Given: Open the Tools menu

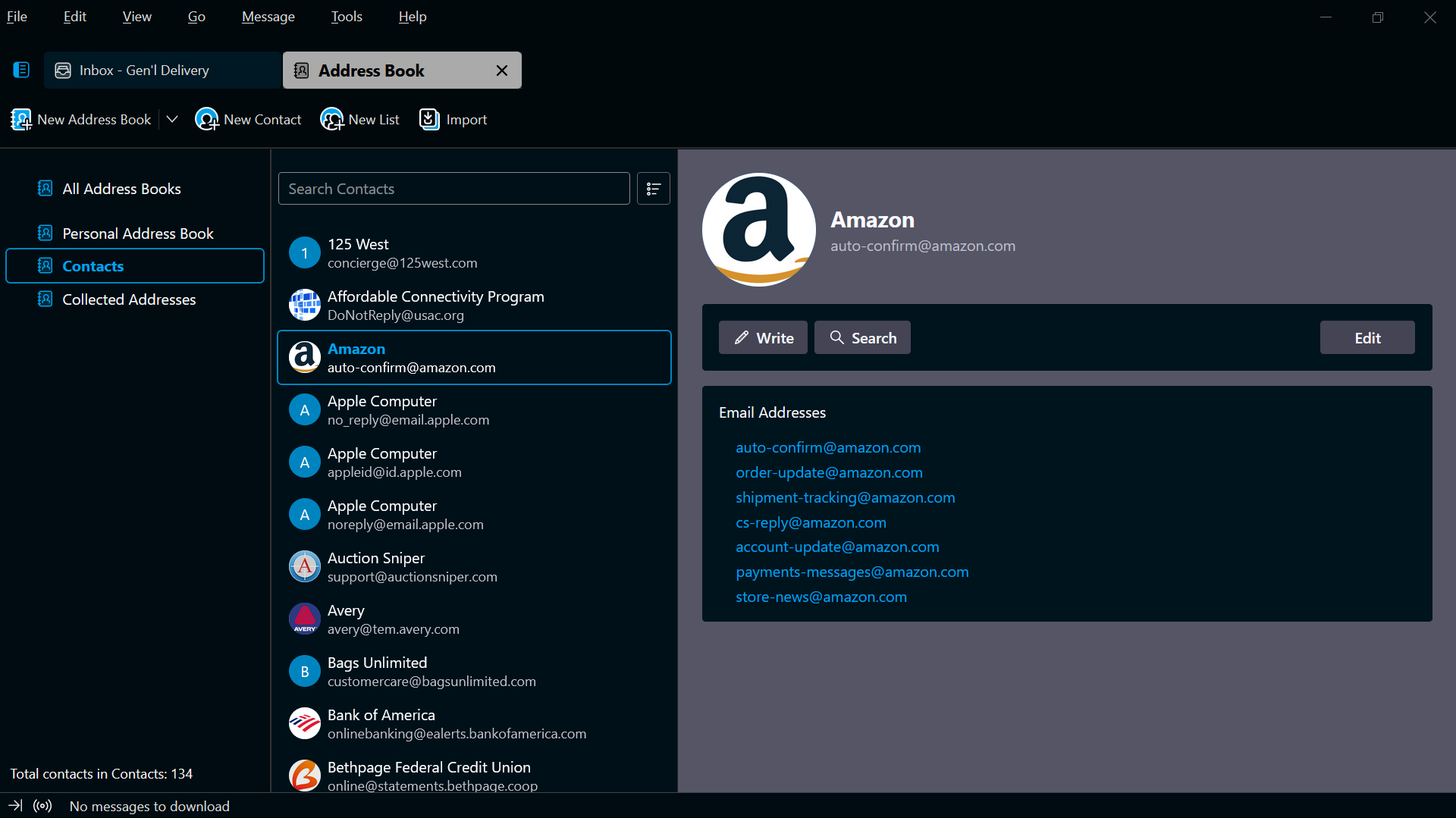Looking at the screenshot, I should 347,16.
